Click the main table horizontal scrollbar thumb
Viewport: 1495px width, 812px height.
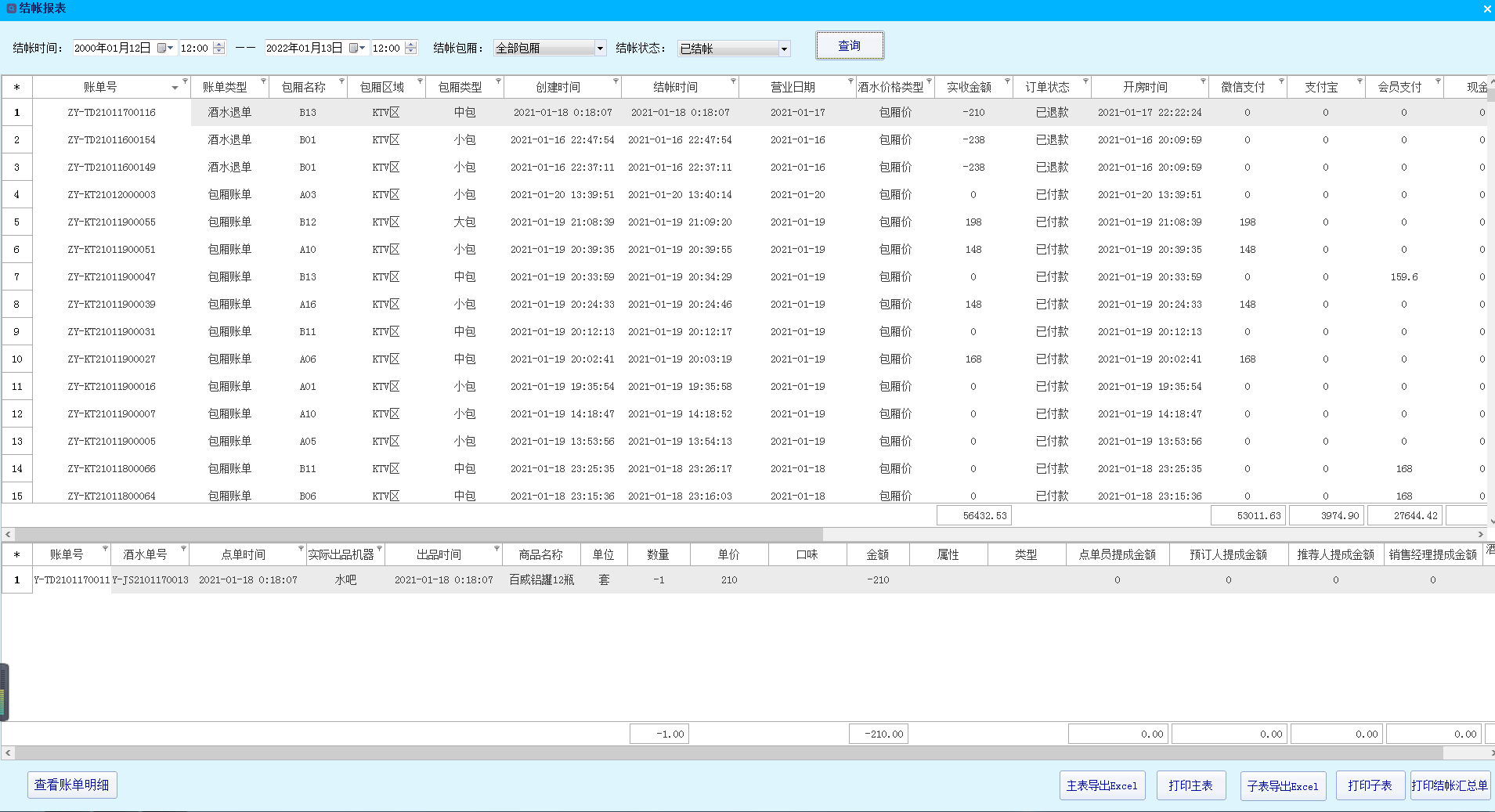point(419,534)
